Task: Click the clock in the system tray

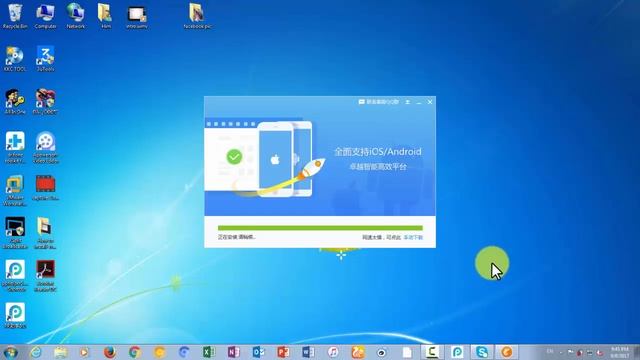Action: [620, 352]
